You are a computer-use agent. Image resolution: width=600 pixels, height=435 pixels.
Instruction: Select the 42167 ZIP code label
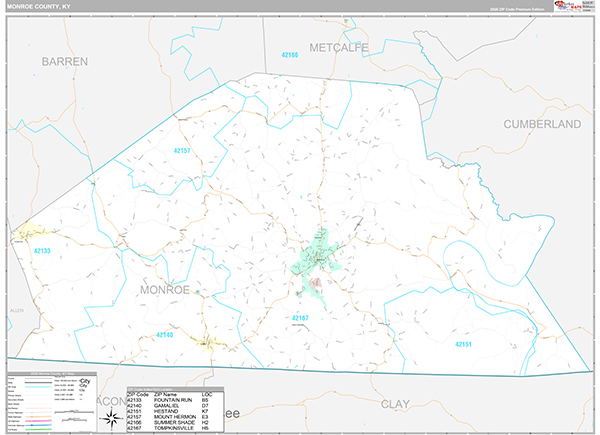[x=300, y=318]
